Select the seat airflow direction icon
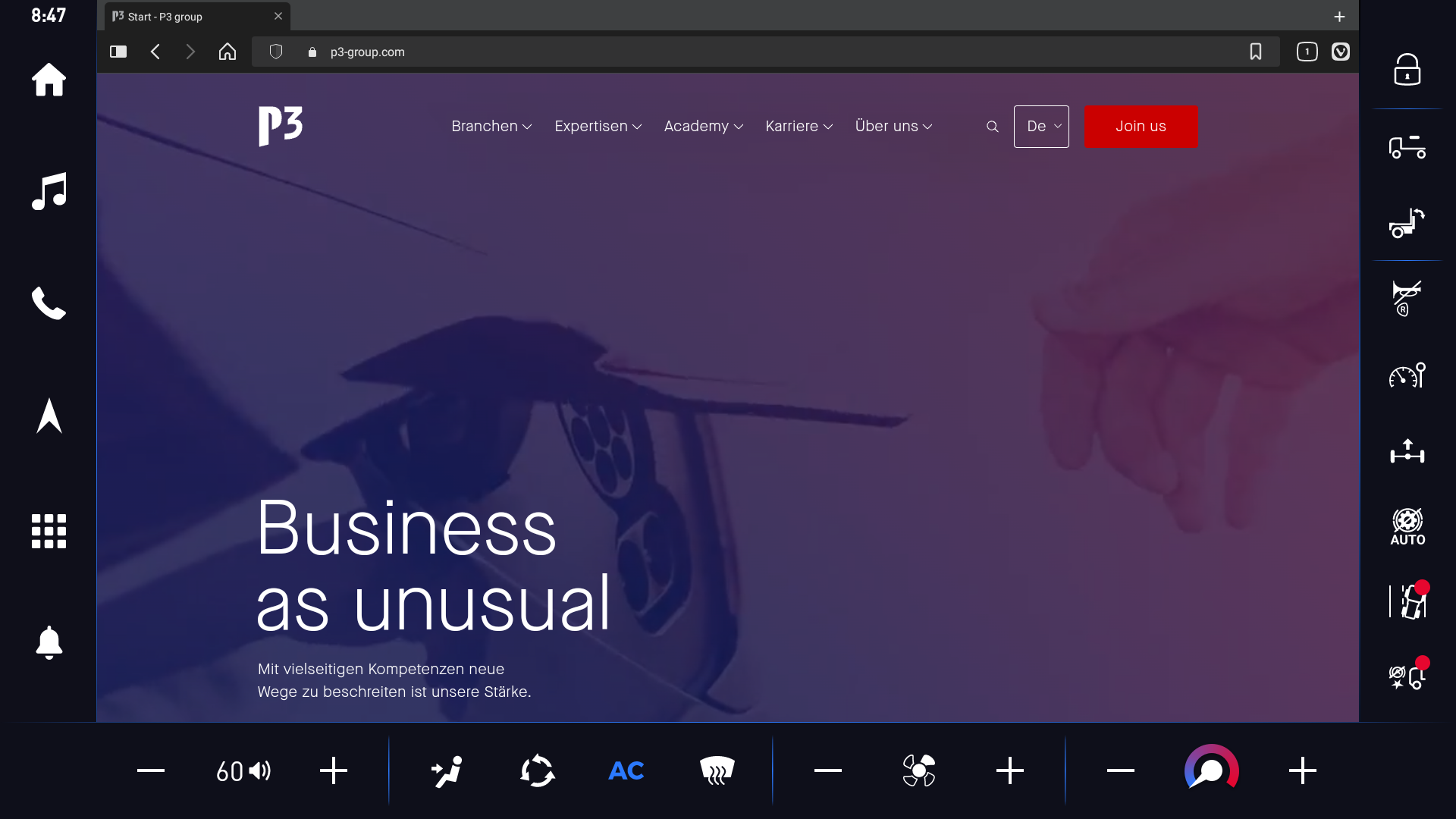 (447, 771)
